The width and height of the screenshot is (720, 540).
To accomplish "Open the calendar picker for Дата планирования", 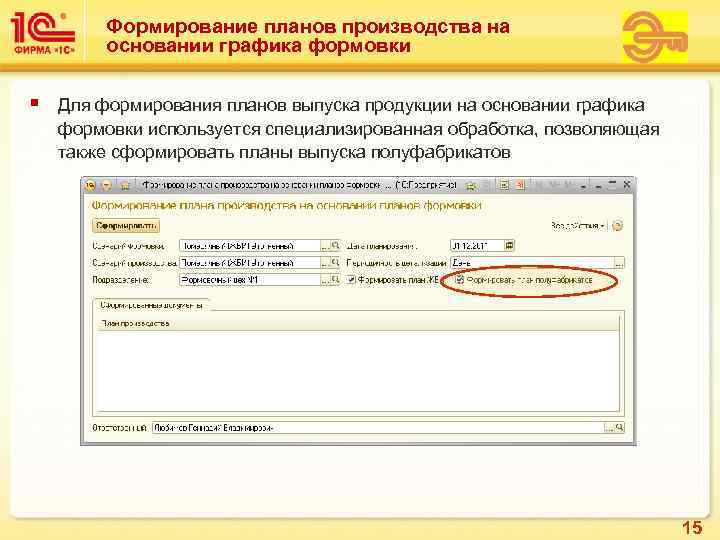I will [x=509, y=246].
